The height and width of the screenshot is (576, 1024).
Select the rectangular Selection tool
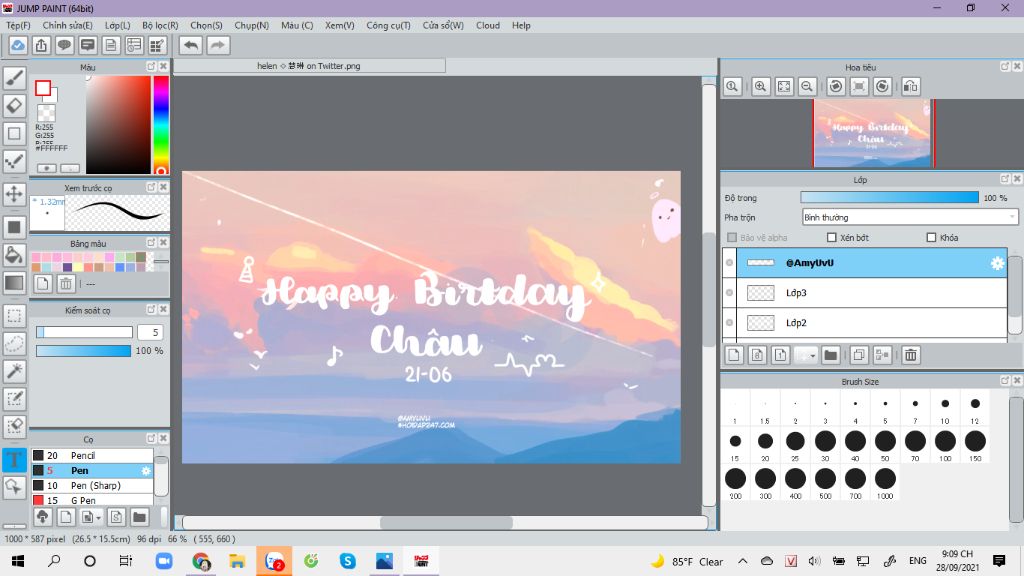click(14, 315)
